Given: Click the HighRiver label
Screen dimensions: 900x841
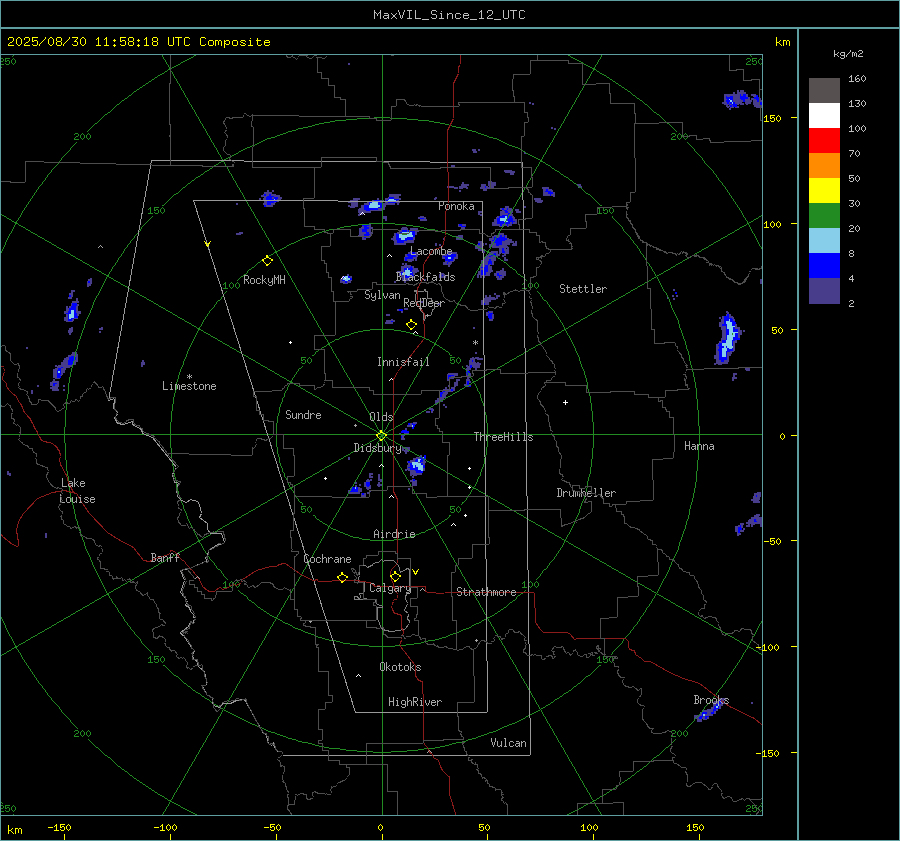Looking at the screenshot, I should pyautogui.click(x=415, y=702).
